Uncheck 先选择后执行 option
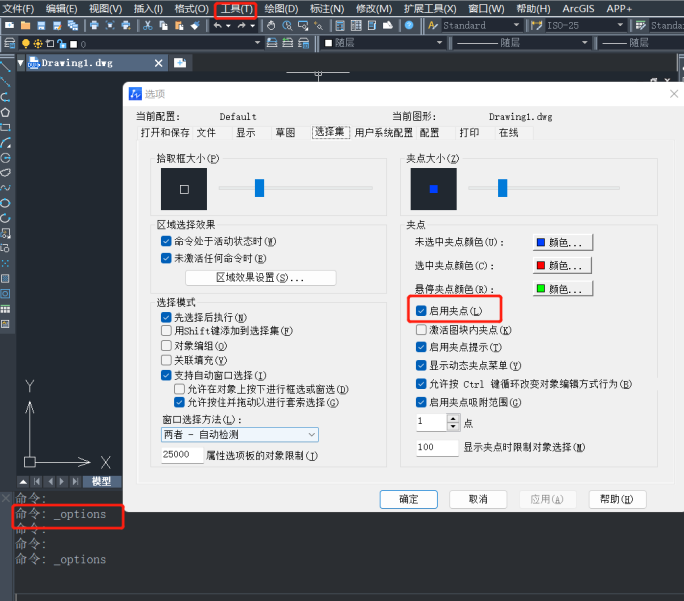684x601 pixels. 166,317
